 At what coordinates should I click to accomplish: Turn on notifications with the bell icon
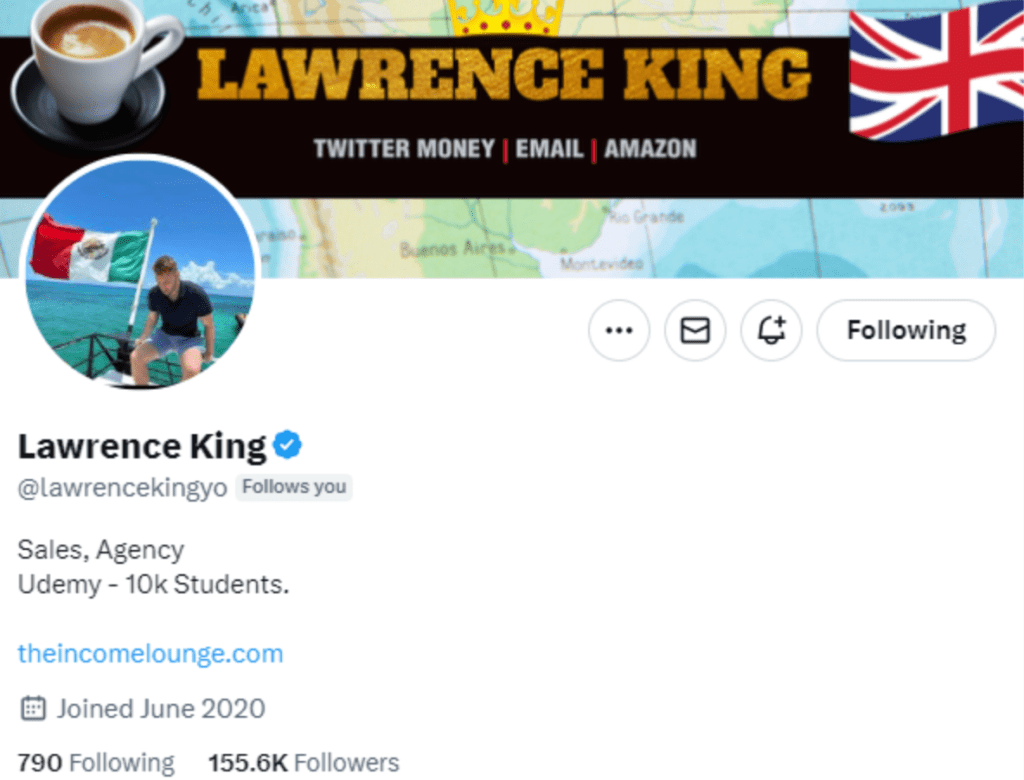(x=771, y=330)
